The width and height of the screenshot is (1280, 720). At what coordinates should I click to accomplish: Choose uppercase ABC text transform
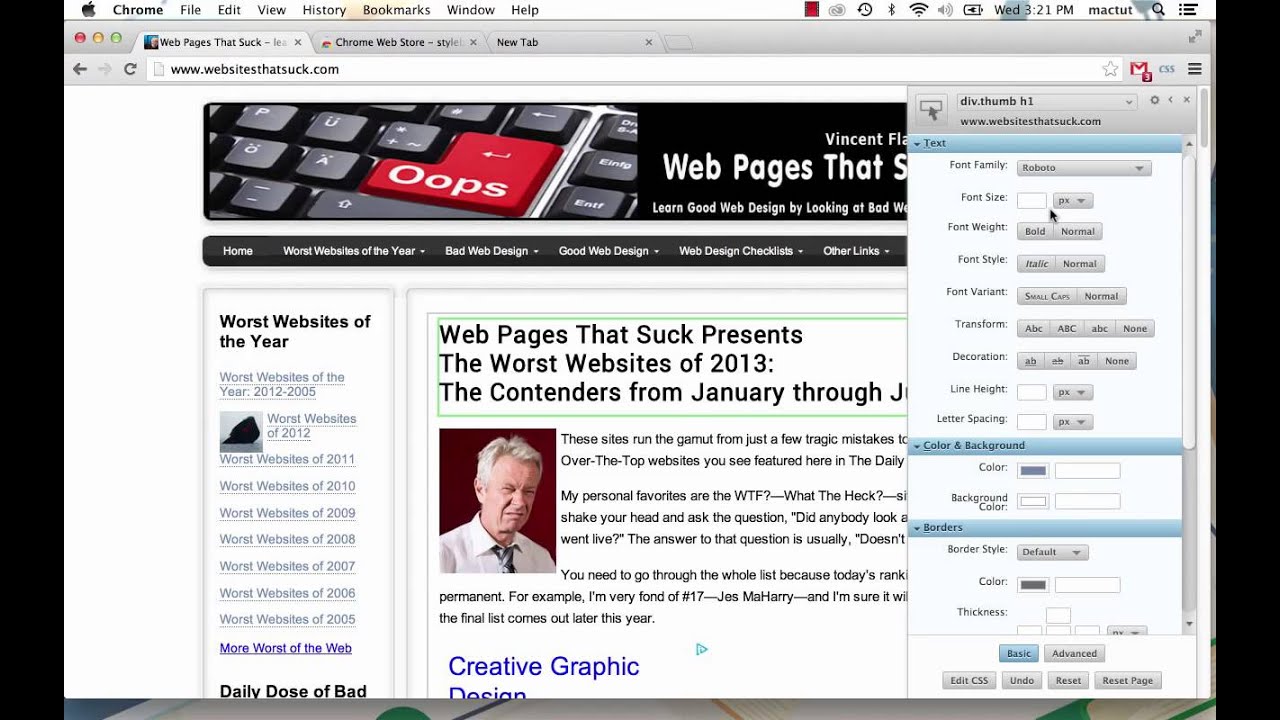pos(1067,328)
